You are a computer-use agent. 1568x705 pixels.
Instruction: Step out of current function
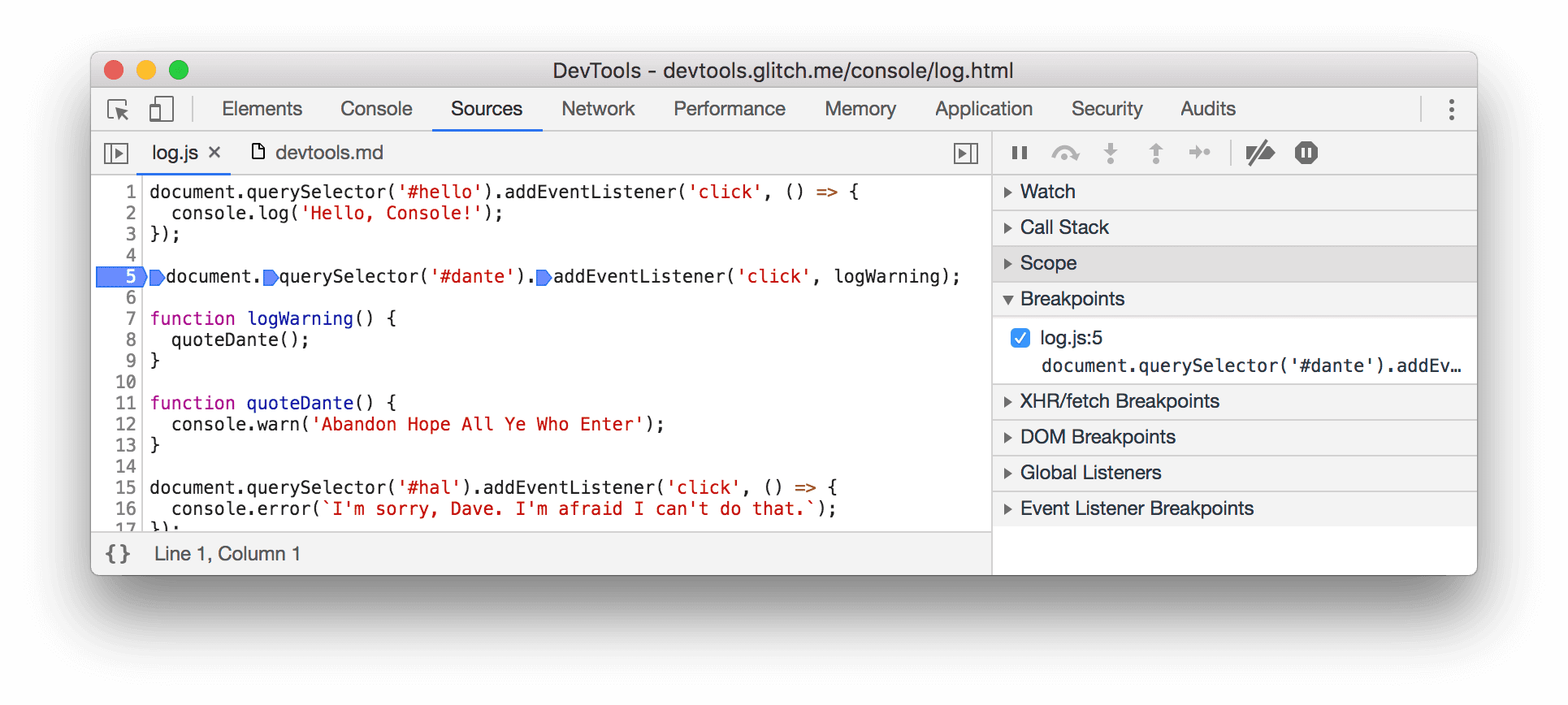coord(1155,153)
